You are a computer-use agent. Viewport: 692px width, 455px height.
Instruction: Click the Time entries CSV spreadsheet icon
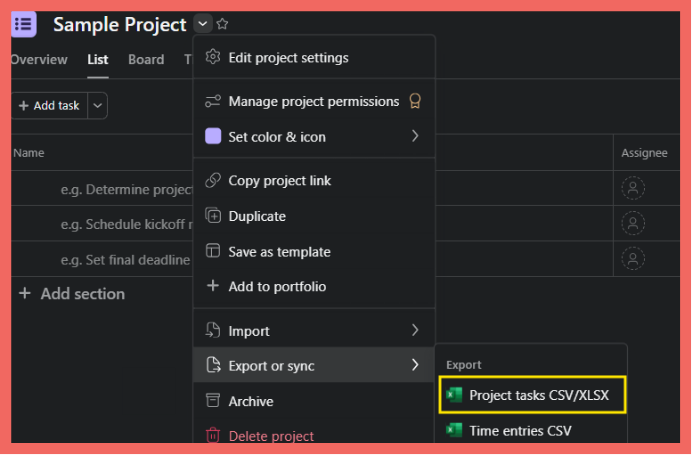(454, 431)
